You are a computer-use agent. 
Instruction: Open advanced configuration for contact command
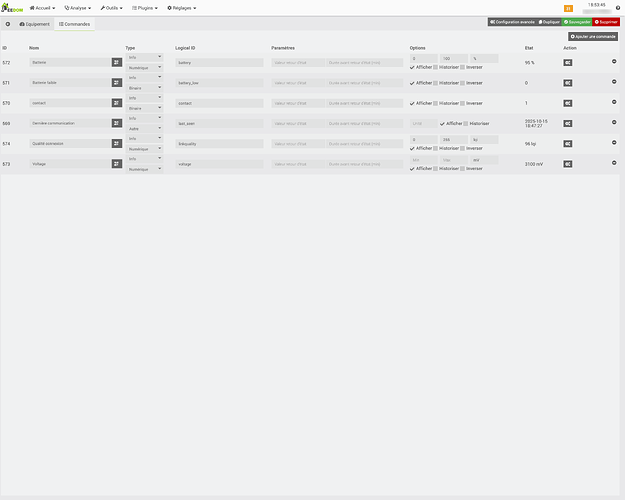coord(568,103)
